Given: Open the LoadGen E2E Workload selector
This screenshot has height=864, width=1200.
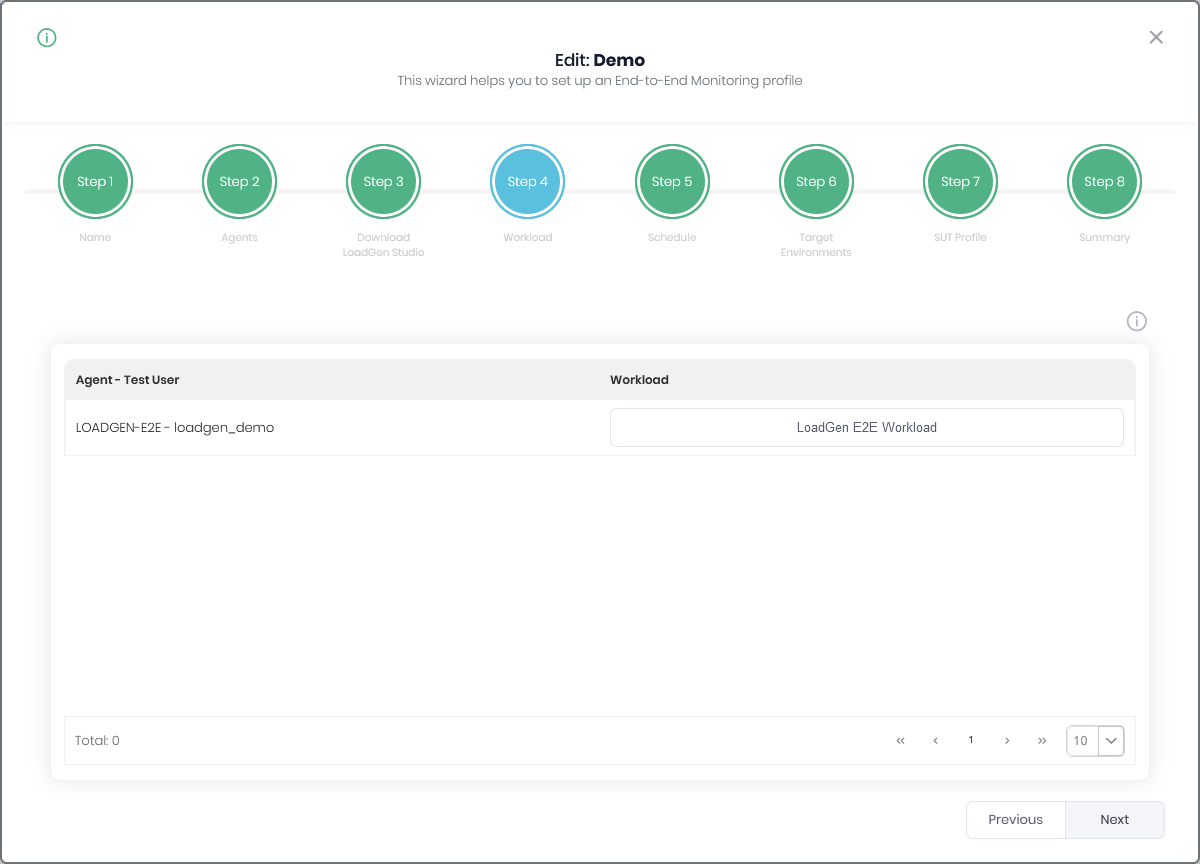Looking at the screenshot, I should (x=866, y=427).
